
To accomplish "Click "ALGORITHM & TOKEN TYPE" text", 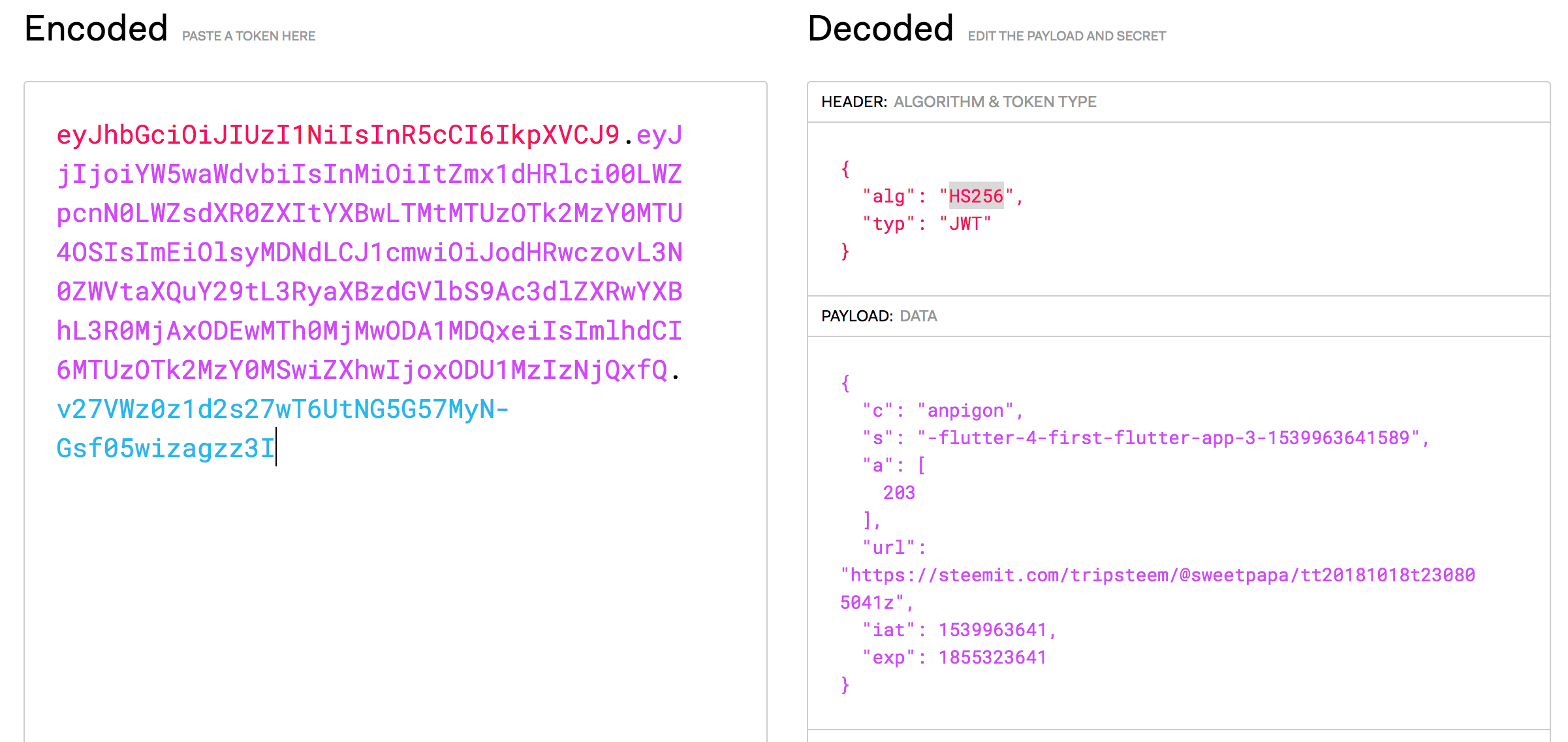I will (994, 102).
